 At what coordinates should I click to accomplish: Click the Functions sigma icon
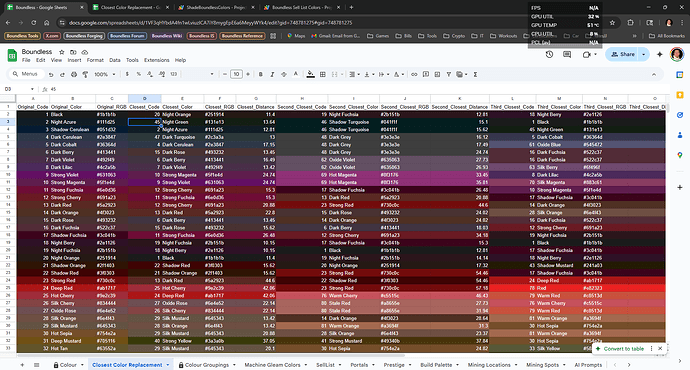tap(475, 74)
